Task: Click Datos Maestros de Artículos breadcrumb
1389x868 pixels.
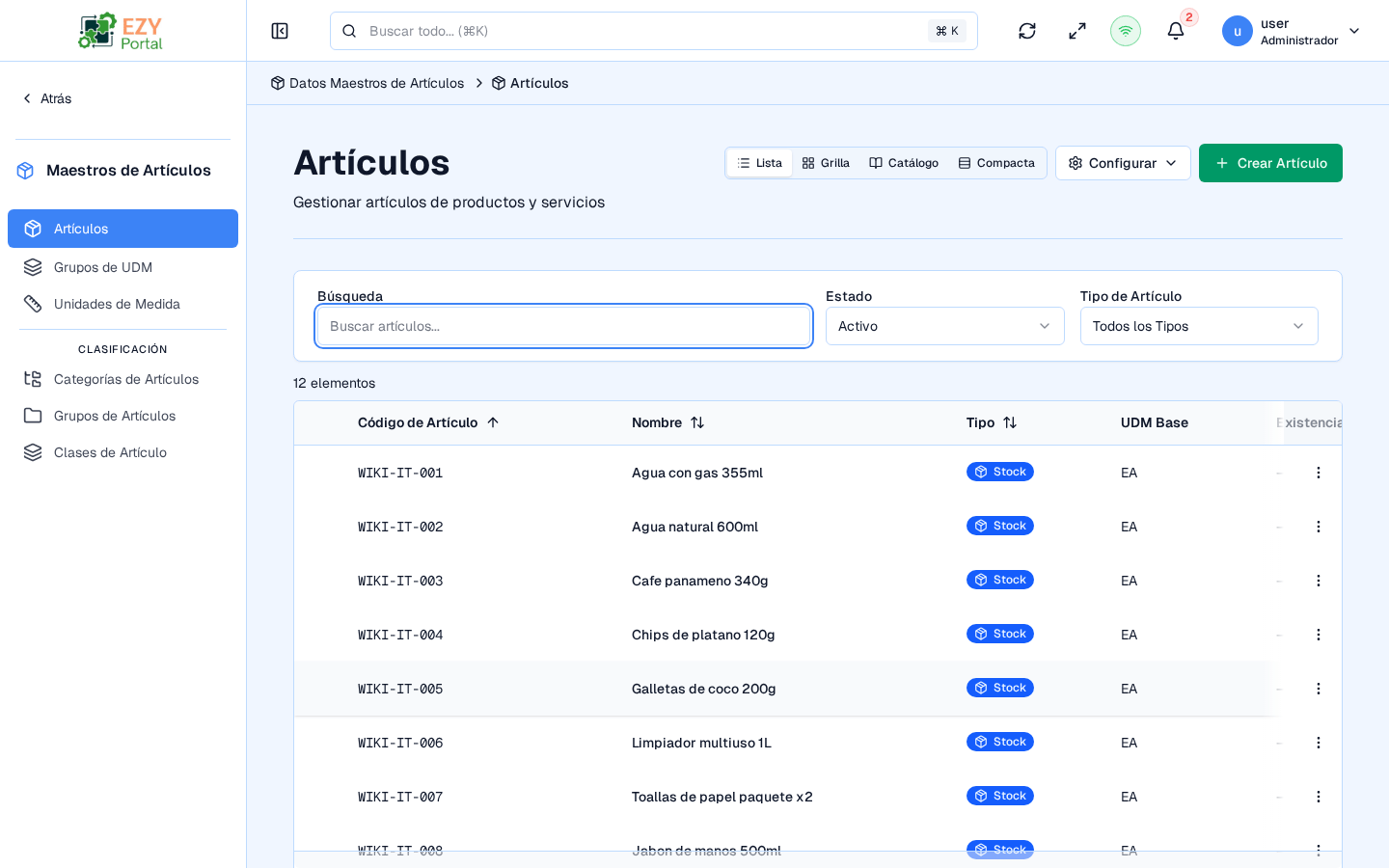Action: 368,83
